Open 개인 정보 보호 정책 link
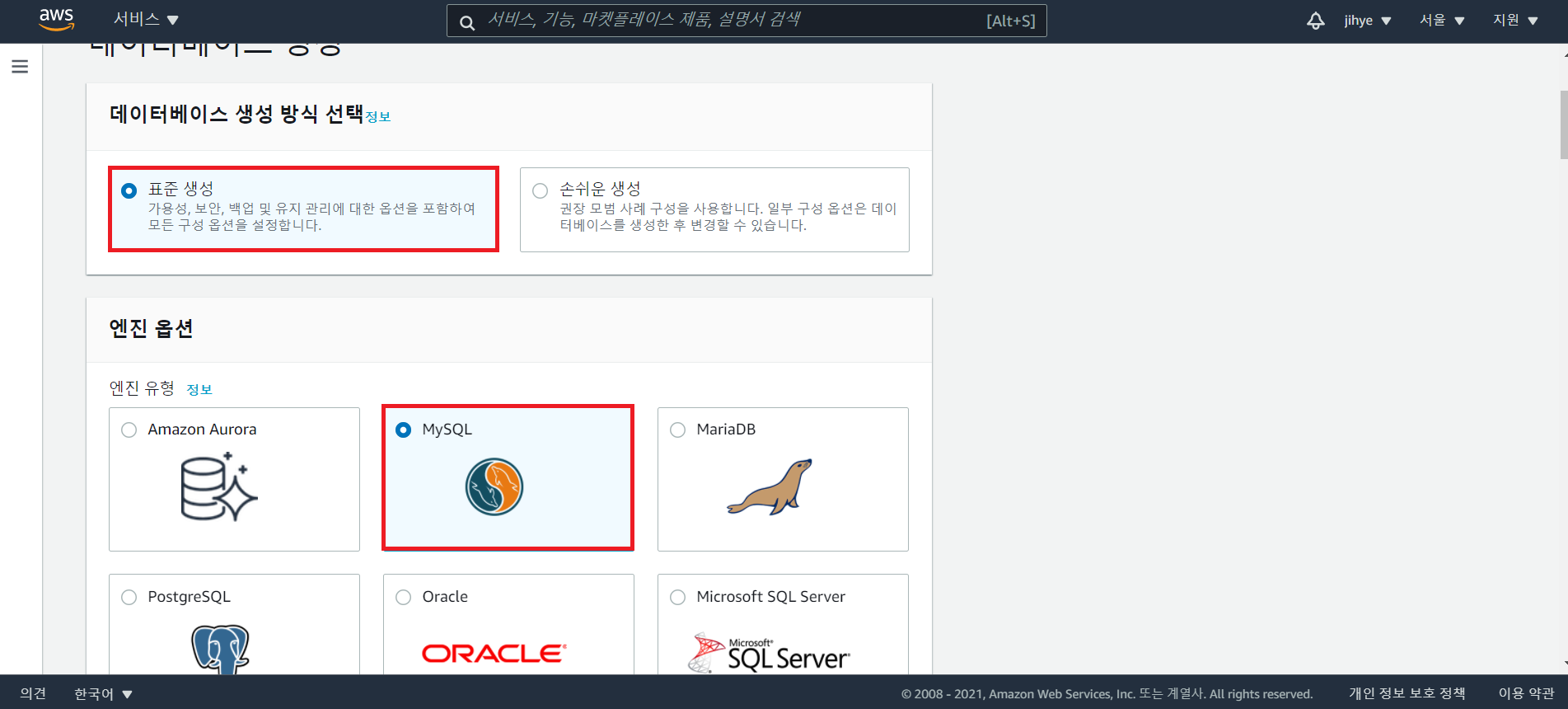The image size is (1568, 709). click(x=1407, y=693)
